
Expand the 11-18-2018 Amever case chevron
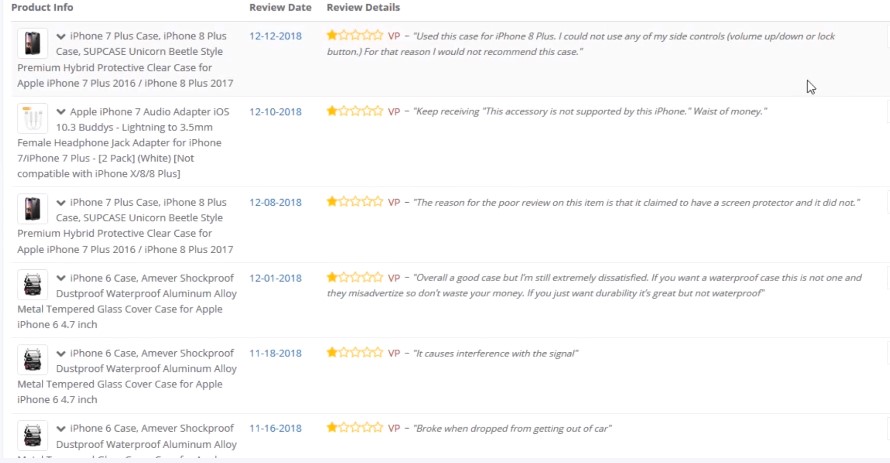61,353
